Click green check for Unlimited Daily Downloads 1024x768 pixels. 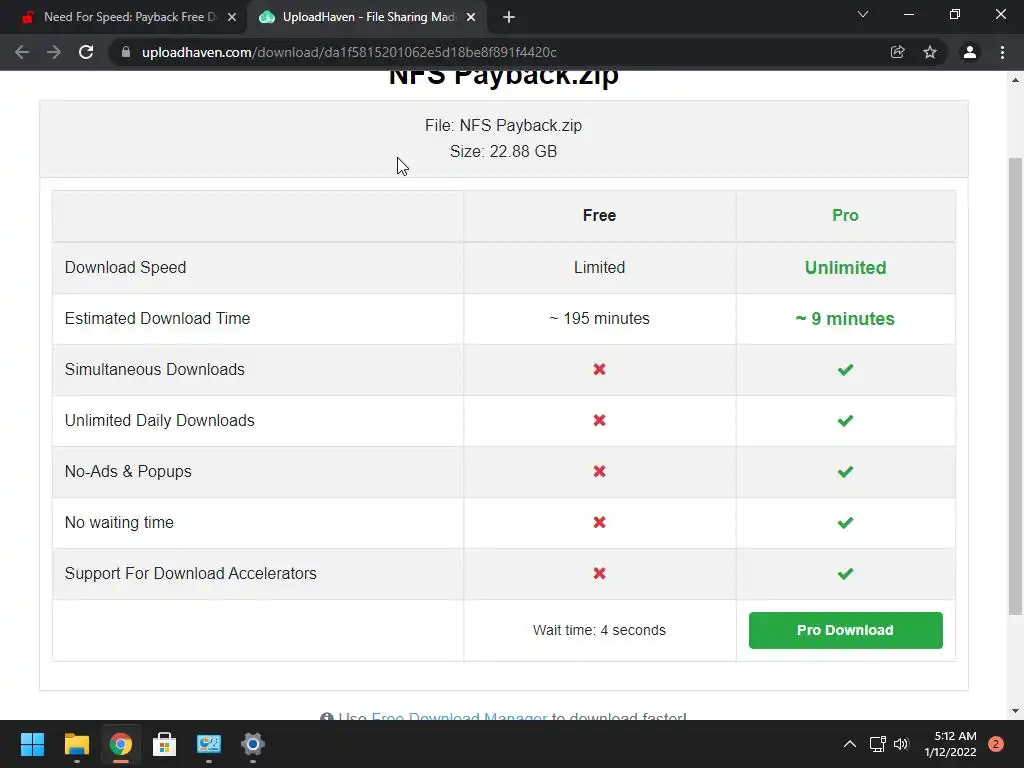coord(845,421)
